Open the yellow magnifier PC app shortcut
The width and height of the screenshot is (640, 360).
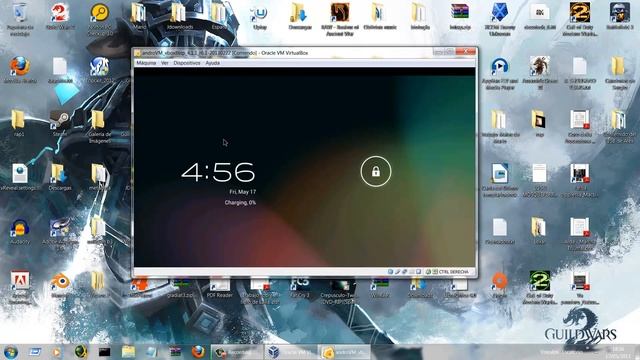pos(100,19)
